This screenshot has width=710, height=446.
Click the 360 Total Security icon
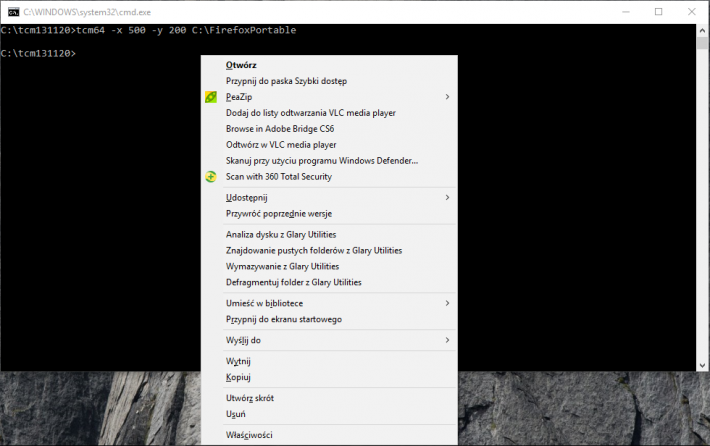[x=211, y=177]
